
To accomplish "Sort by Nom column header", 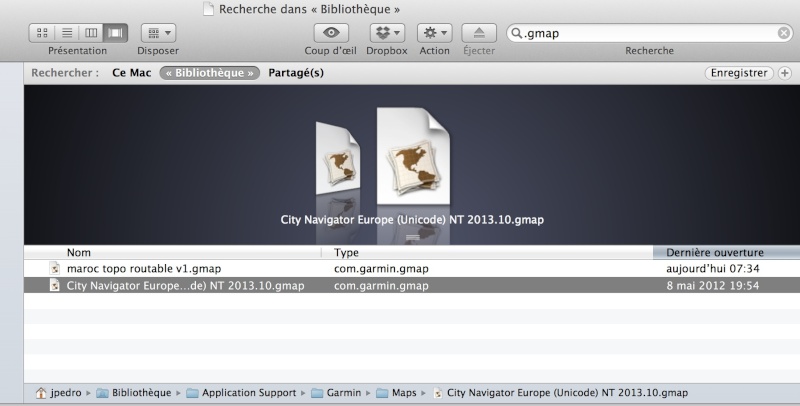I will pos(172,252).
